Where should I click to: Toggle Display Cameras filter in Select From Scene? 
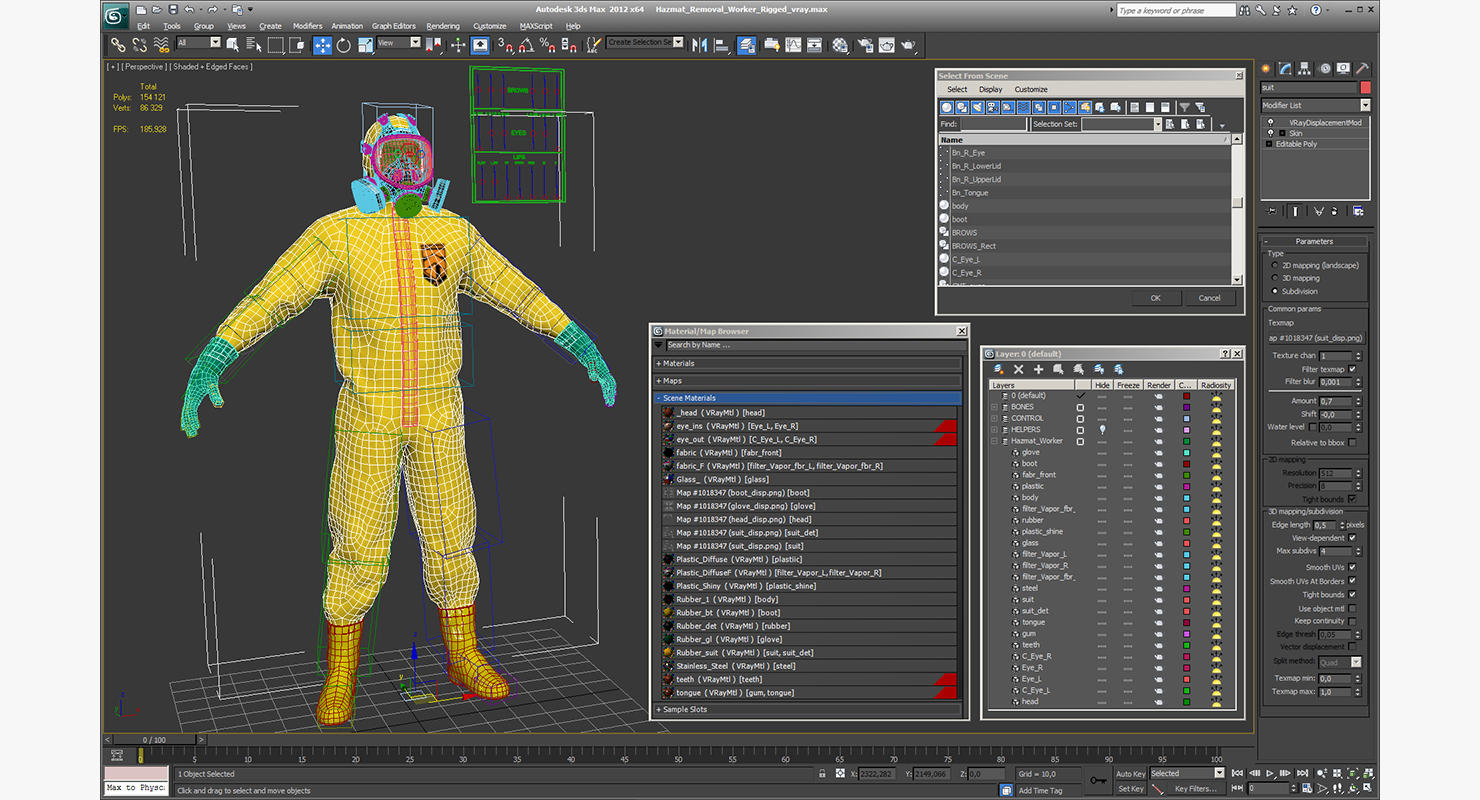pos(993,107)
